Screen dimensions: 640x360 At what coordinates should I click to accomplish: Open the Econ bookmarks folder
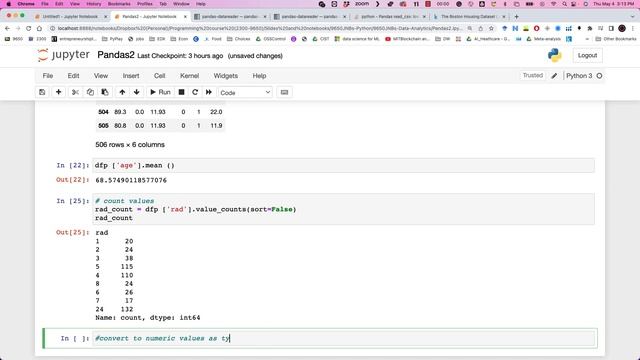180,39
